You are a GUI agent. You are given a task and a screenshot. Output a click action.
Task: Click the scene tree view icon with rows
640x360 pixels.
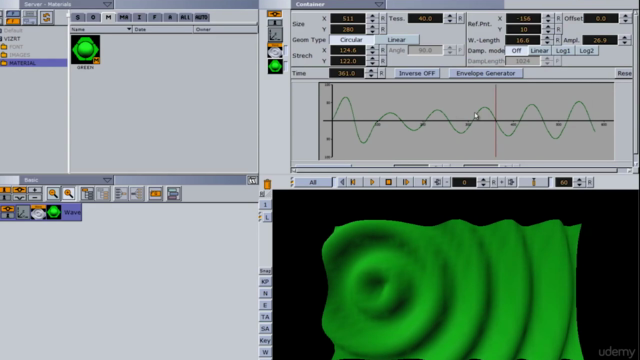87,193
